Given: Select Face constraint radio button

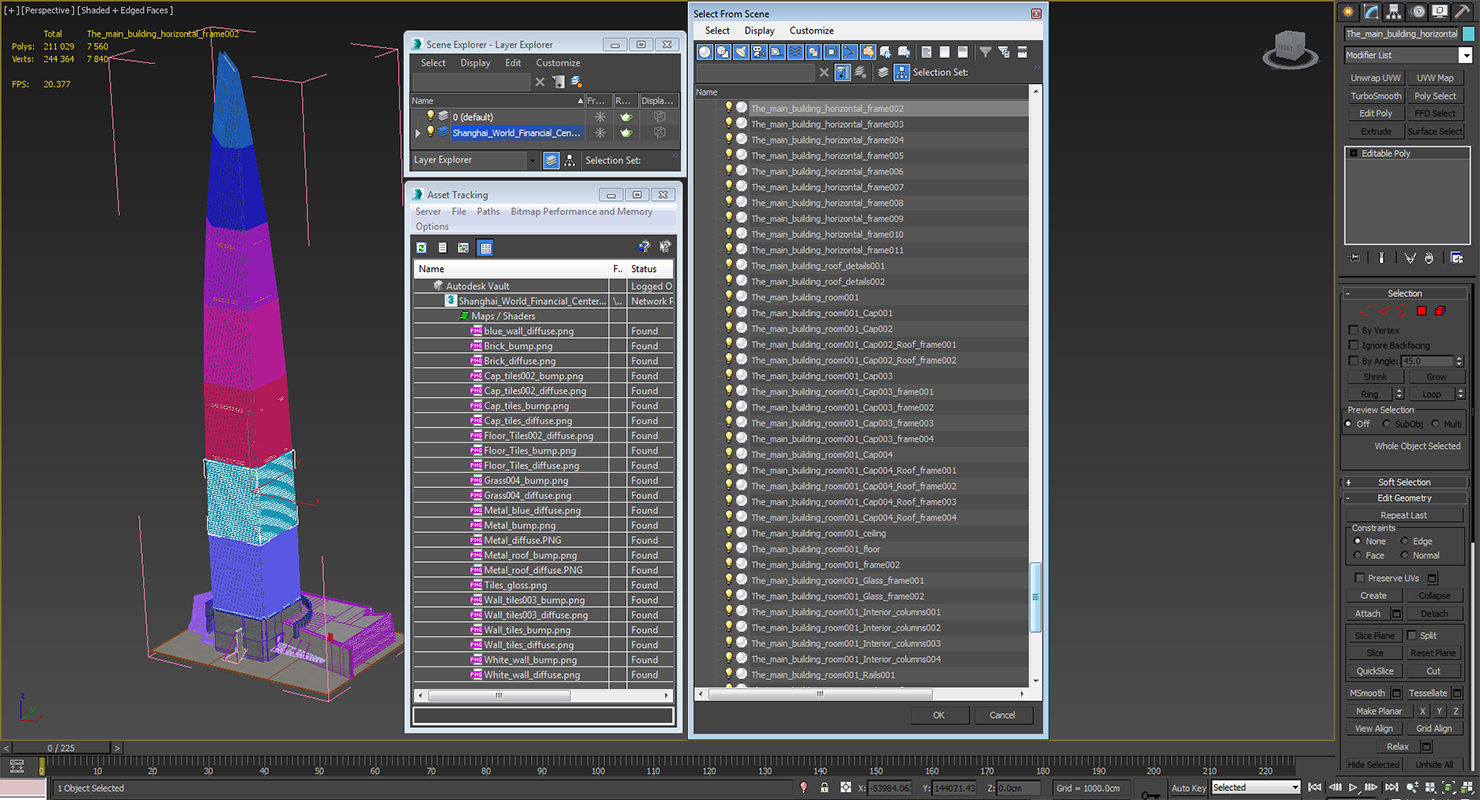Looking at the screenshot, I should [1357, 555].
